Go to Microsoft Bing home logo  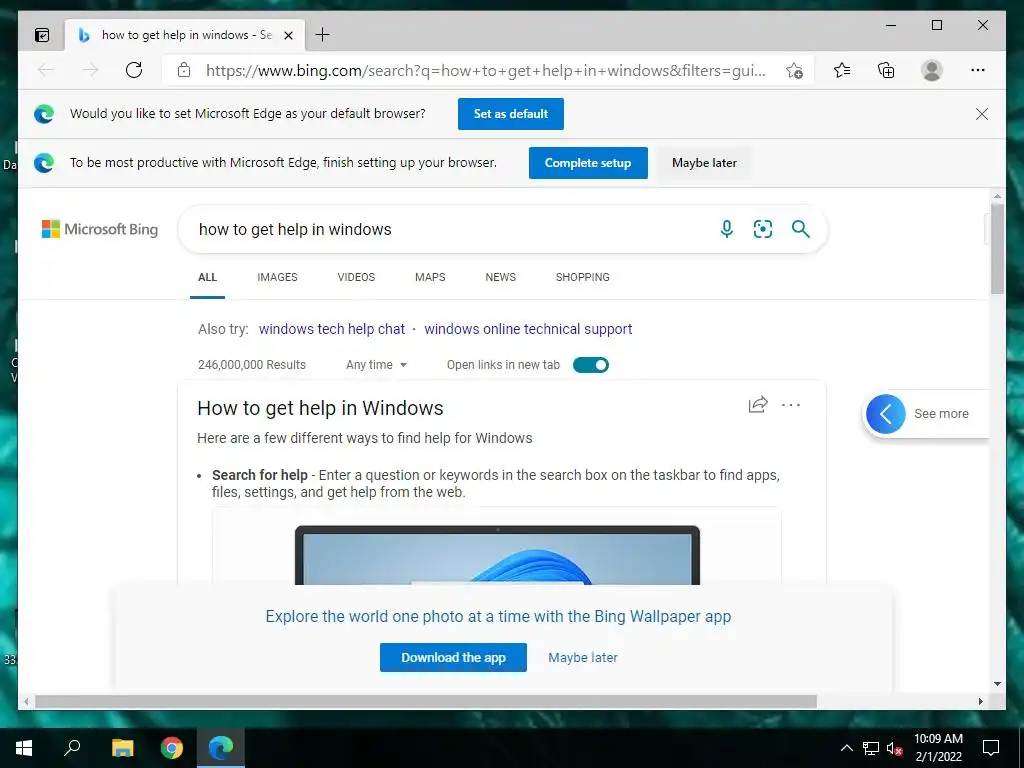pyautogui.click(x=100, y=229)
